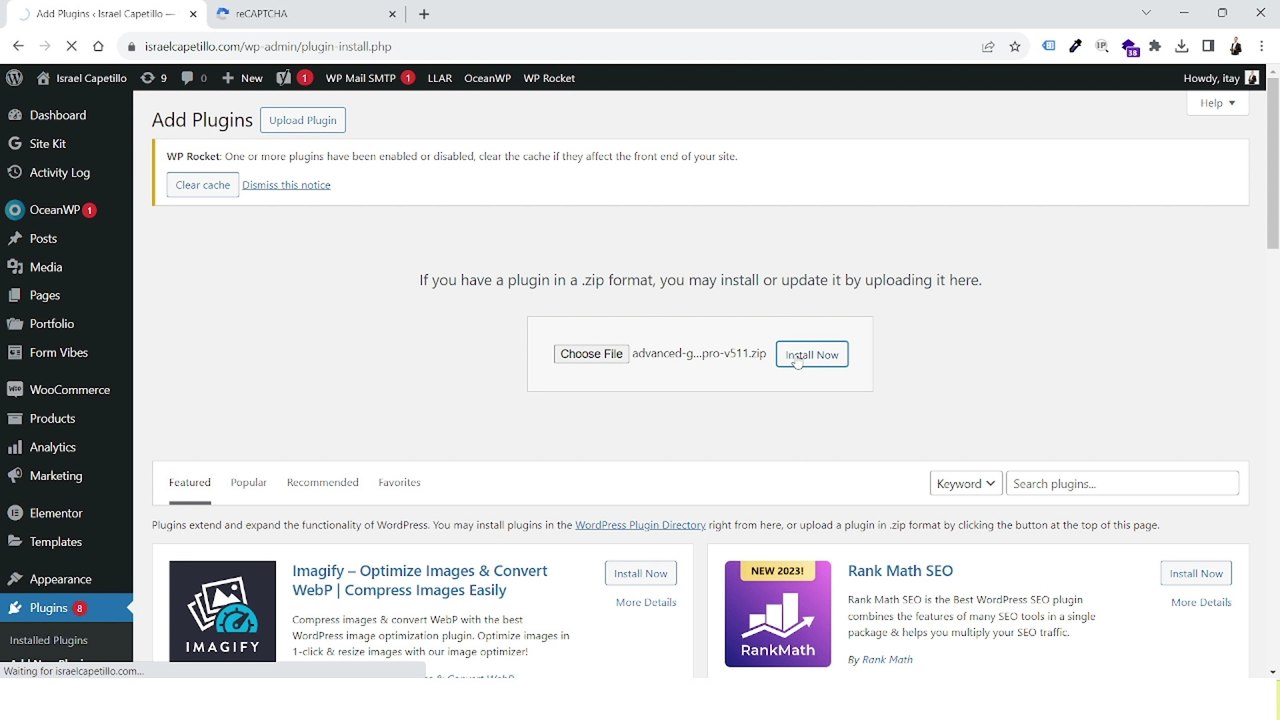The image size is (1280, 720).
Task: Open the Chrome extensions puzzle icon
Action: 1155,46
